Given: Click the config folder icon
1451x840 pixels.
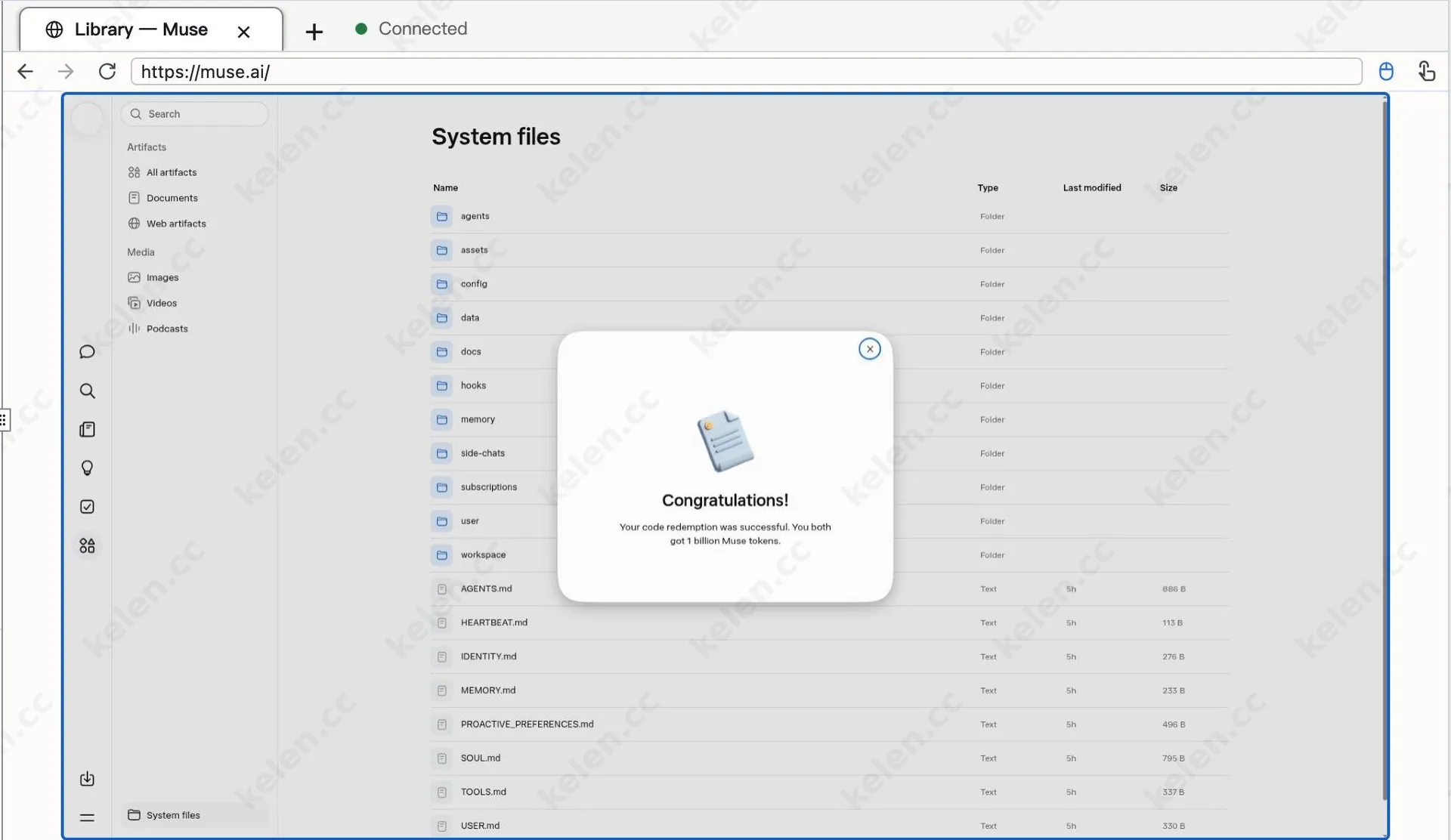Looking at the screenshot, I should (442, 284).
